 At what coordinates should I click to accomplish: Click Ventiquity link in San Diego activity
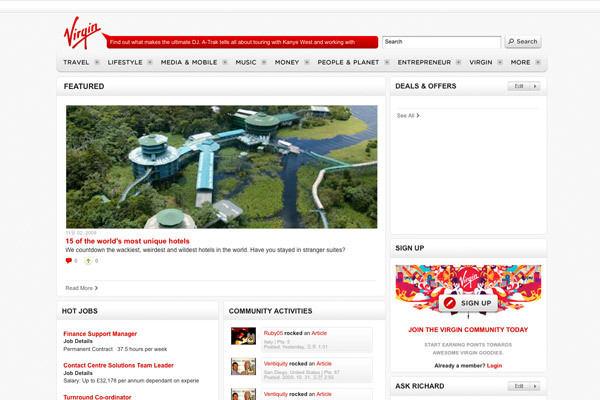coord(276,364)
